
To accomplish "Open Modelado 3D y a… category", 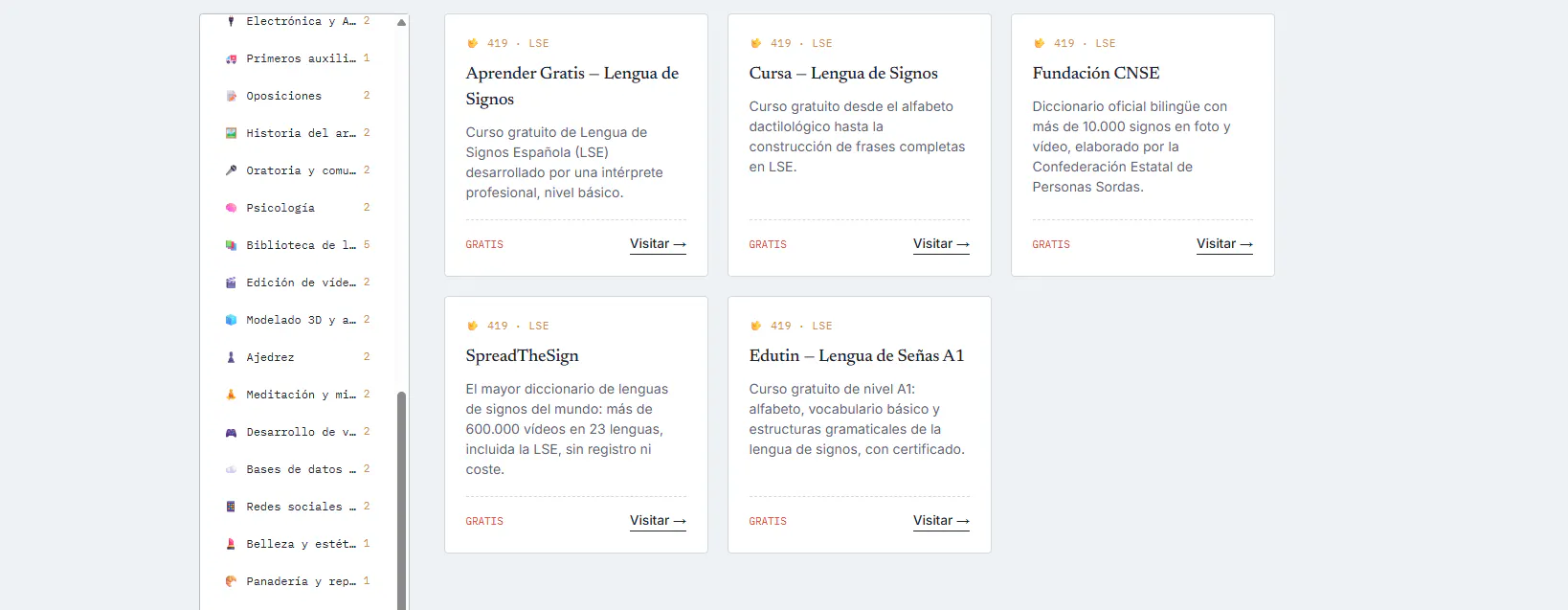I will (x=298, y=320).
